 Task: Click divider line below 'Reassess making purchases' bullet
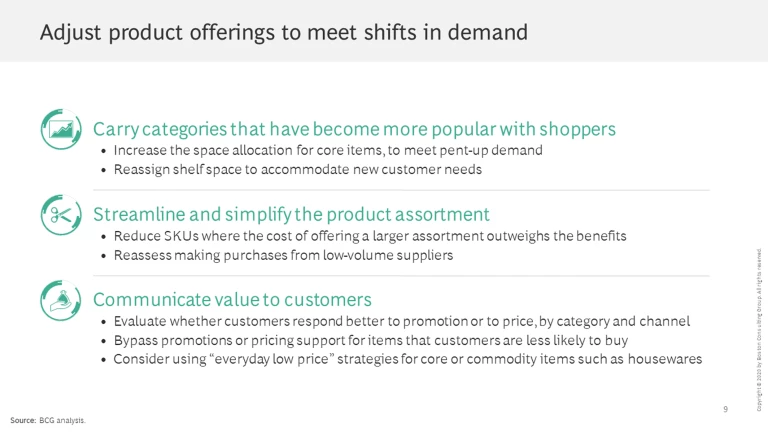(x=400, y=276)
